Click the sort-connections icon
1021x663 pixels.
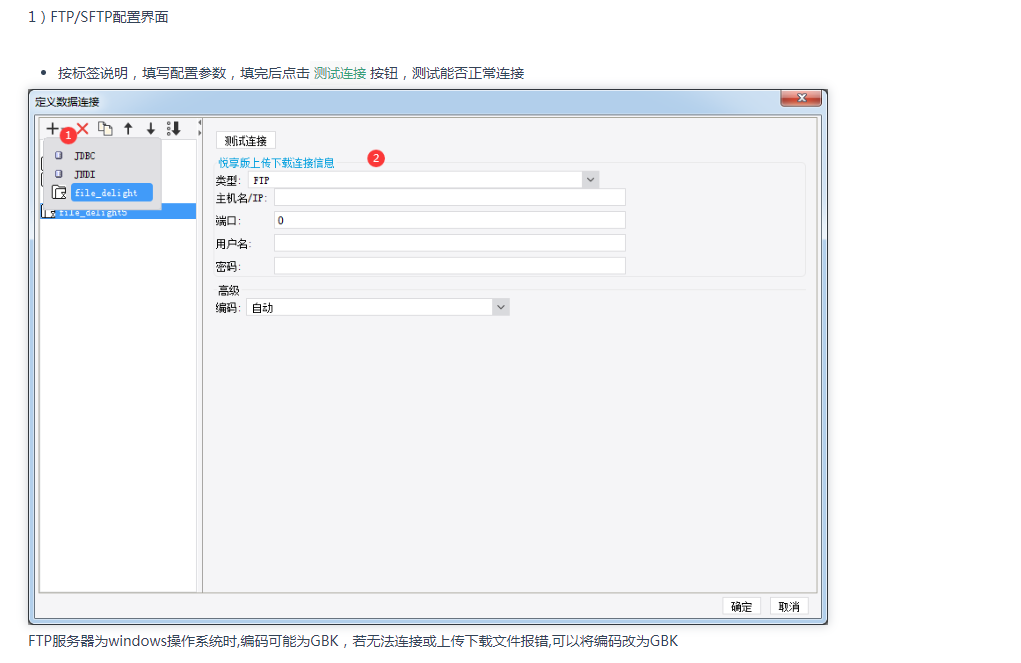click(x=173, y=128)
